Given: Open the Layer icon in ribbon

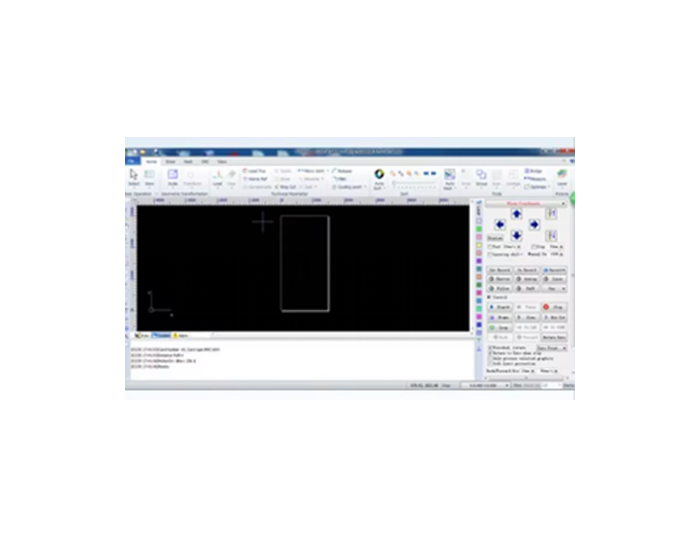Looking at the screenshot, I should (x=562, y=176).
